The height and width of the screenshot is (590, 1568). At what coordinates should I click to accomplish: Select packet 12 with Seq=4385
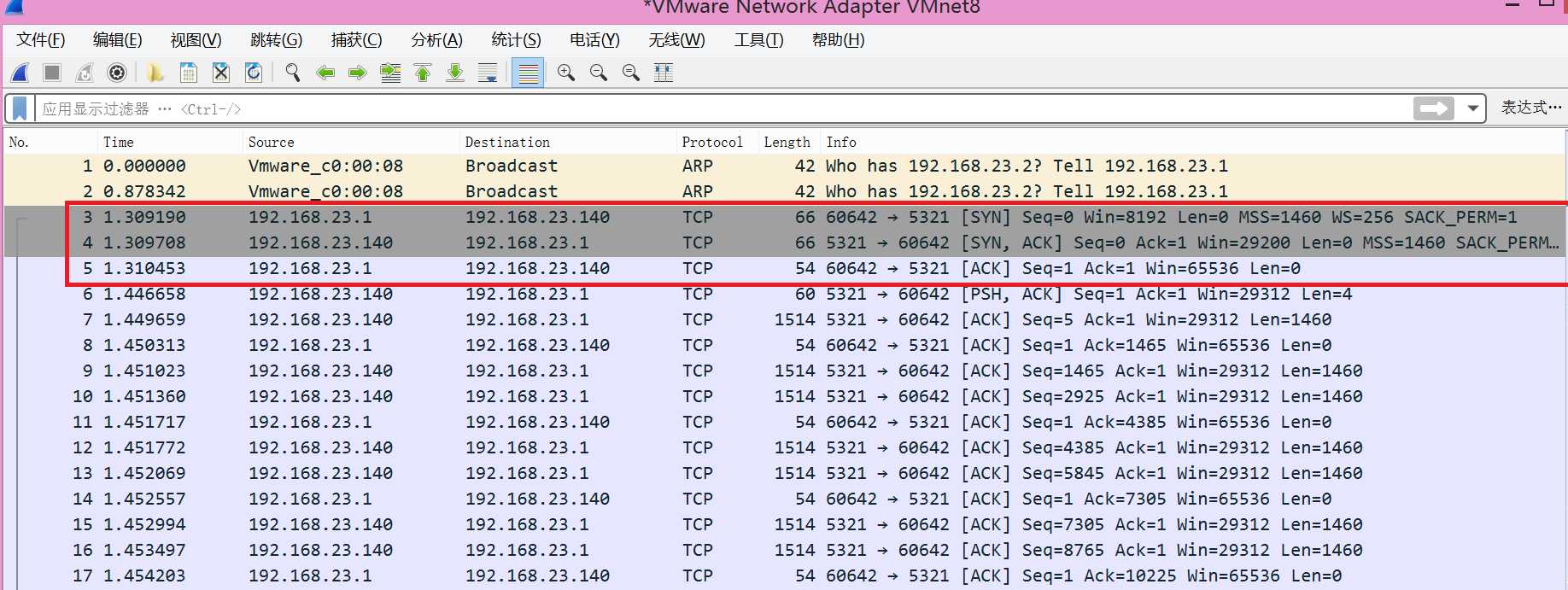pos(785,447)
